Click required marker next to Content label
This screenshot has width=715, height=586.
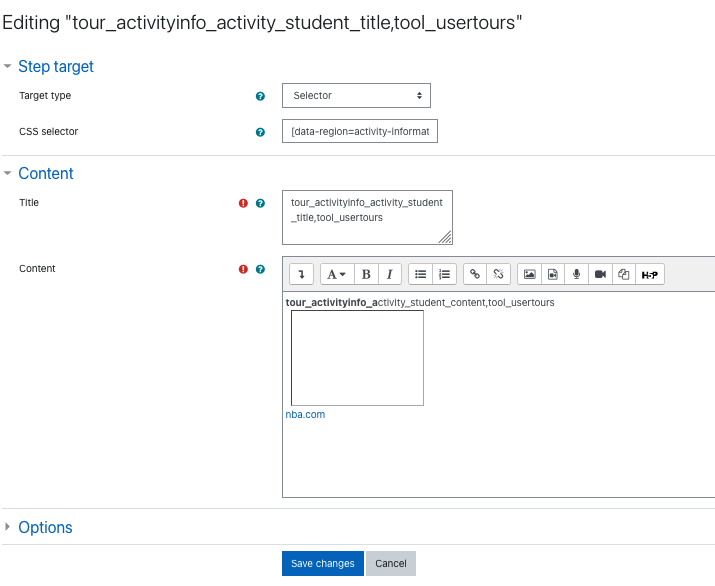[x=243, y=270]
